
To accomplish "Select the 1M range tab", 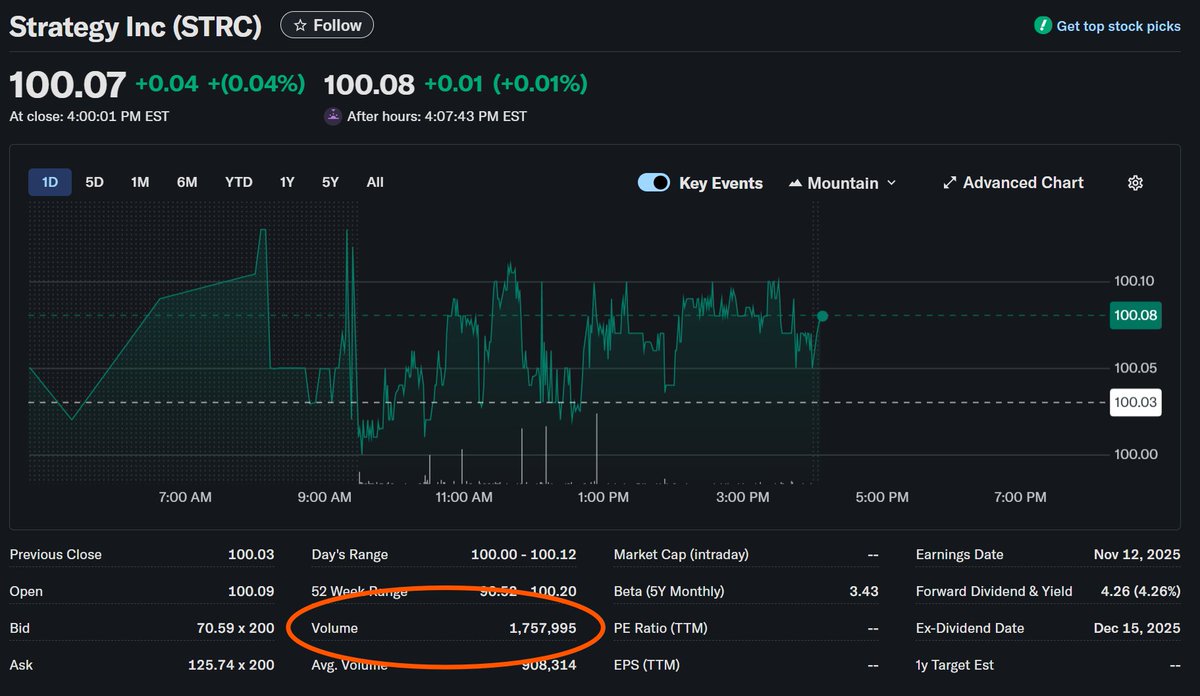I will 140,182.
